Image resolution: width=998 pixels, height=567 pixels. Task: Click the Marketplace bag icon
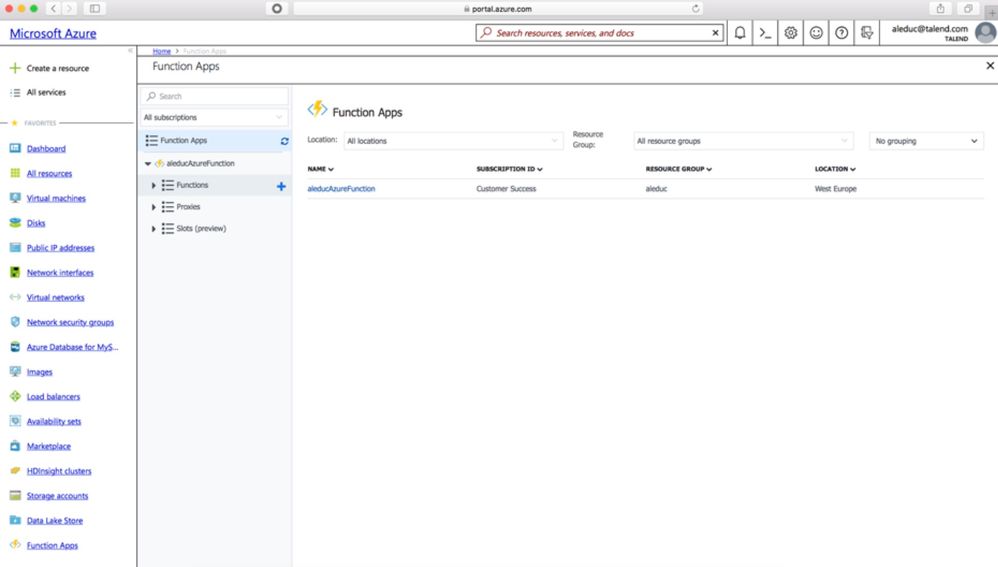click(15, 446)
